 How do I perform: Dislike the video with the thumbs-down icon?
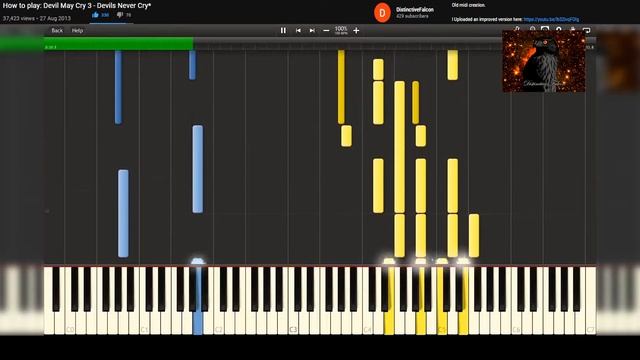(x=120, y=15)
